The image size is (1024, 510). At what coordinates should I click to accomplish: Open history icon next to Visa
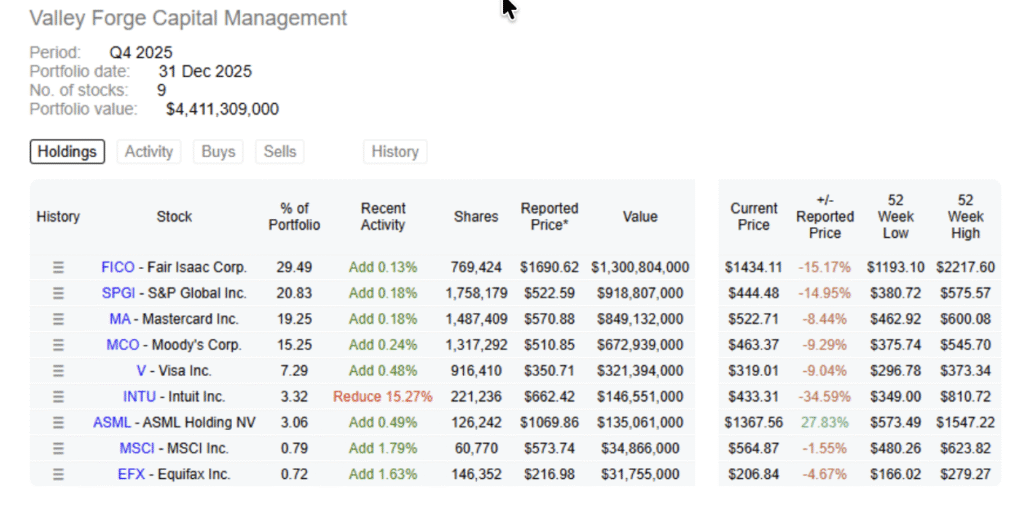click(58, 371)
